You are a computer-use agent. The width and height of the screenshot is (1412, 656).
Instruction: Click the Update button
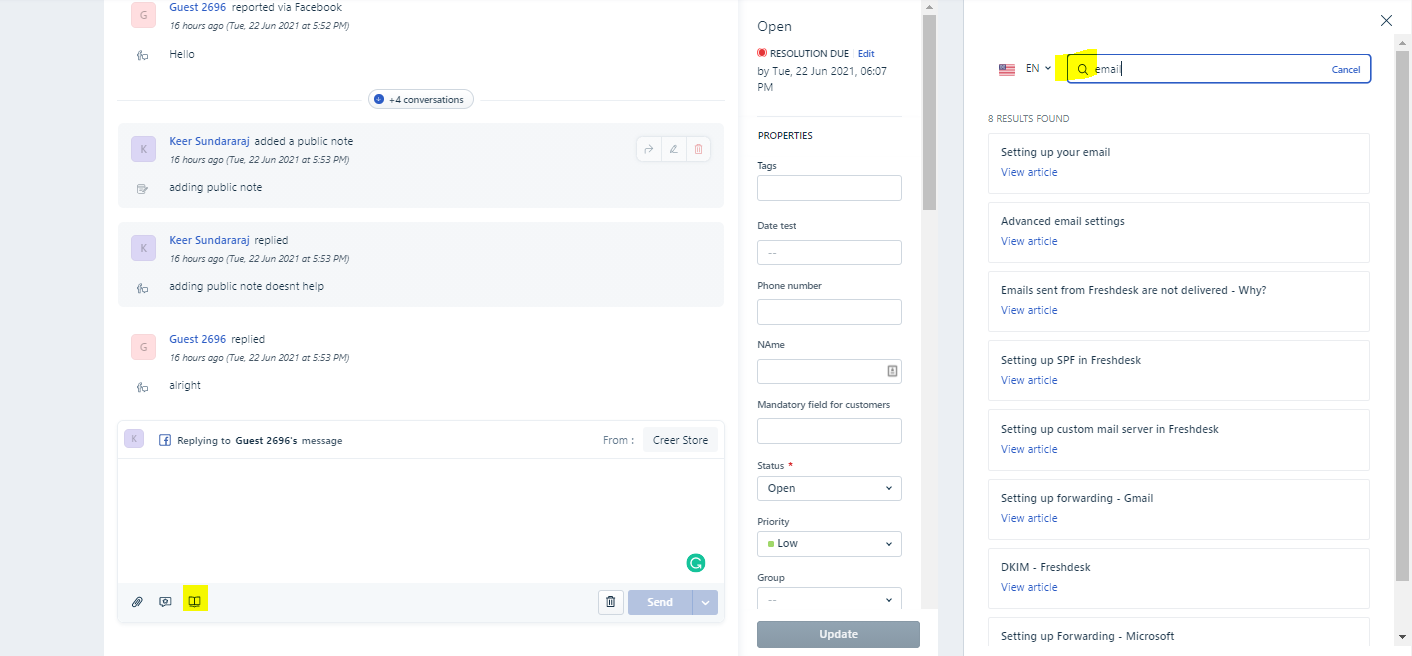838,634
